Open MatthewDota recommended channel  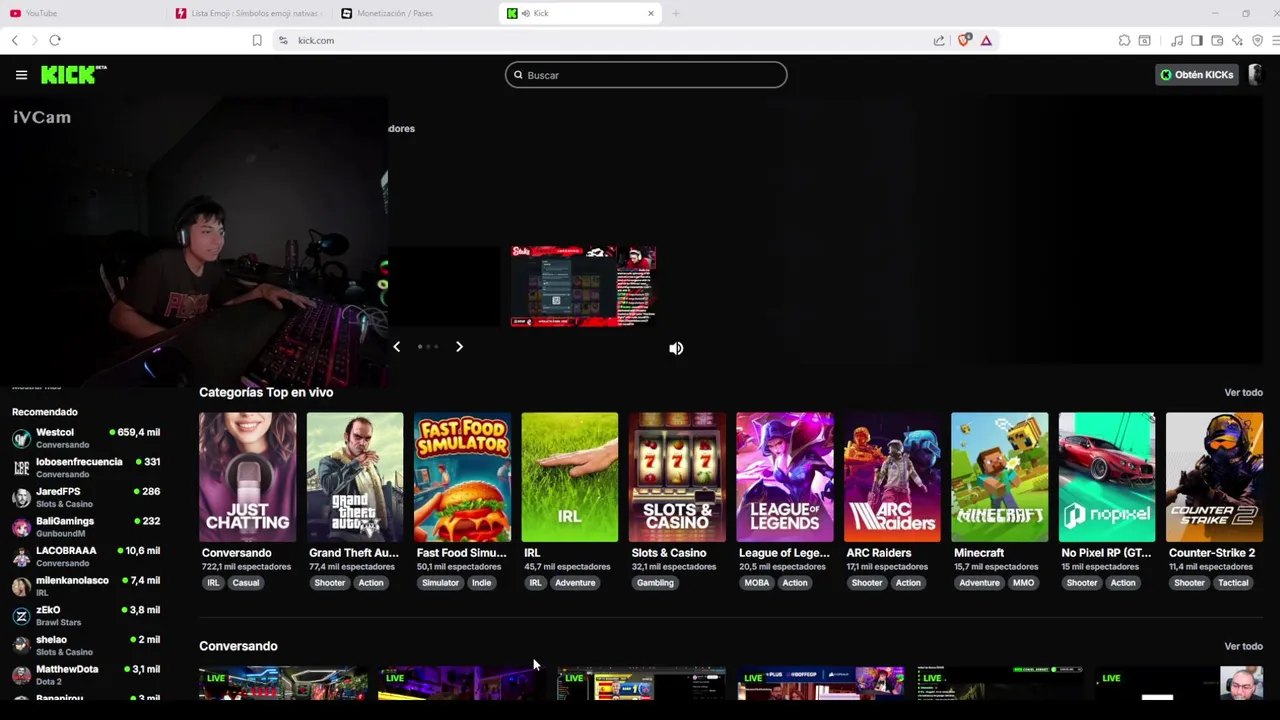[x=86, y=675]
